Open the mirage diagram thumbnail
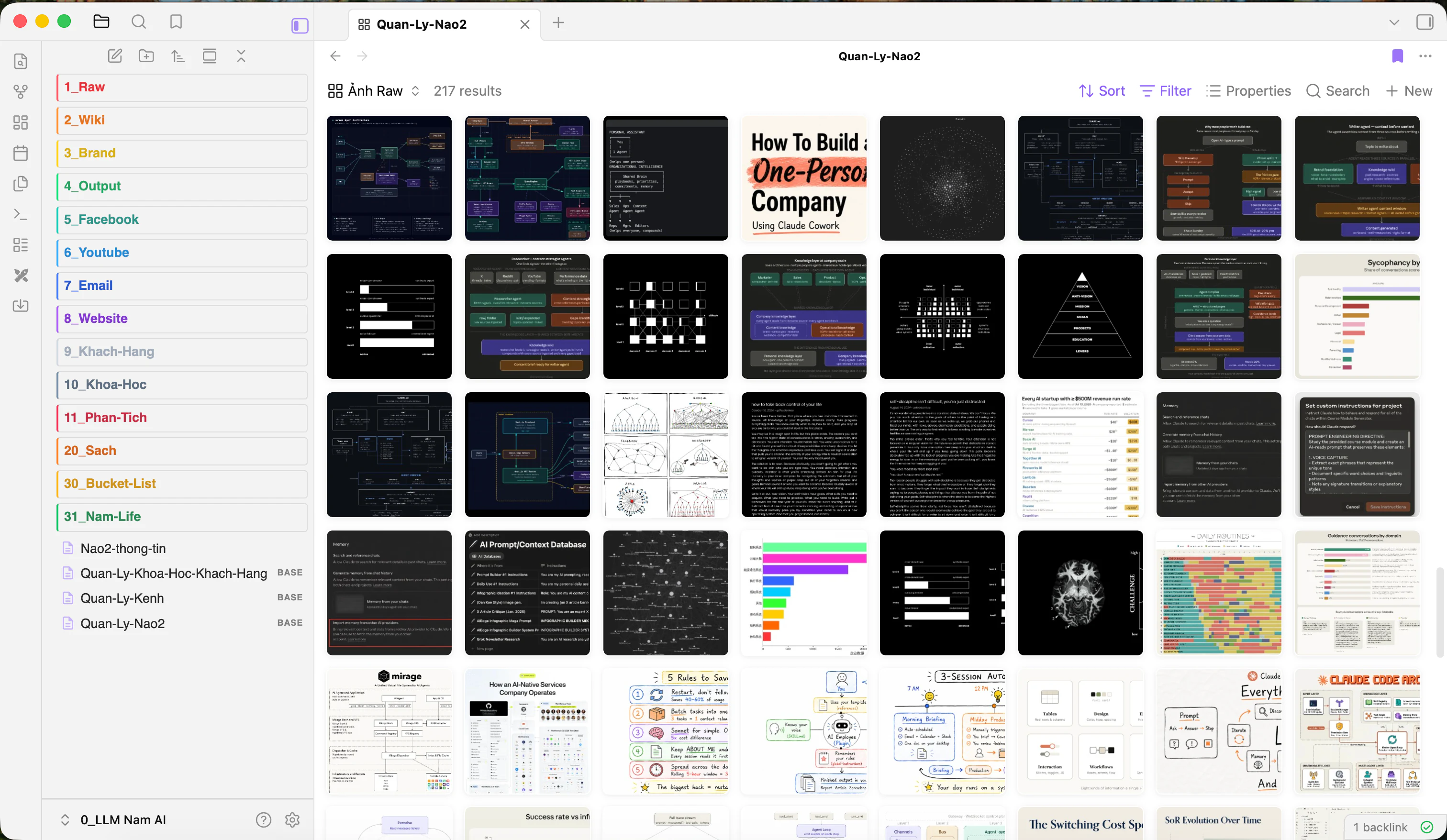 click(390, 731)
